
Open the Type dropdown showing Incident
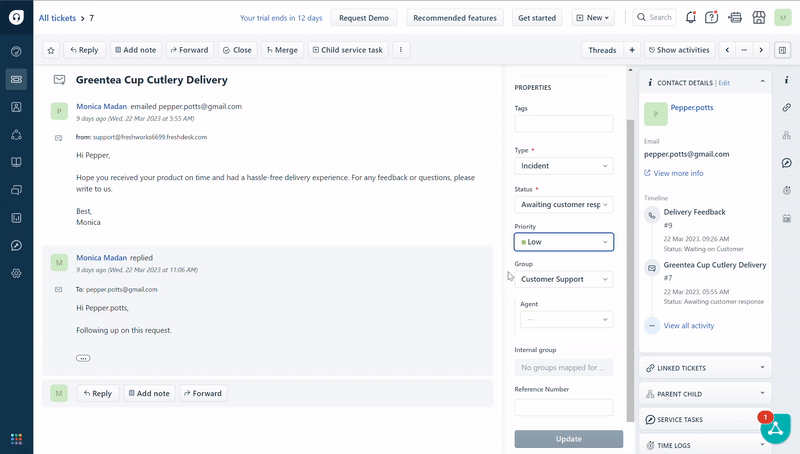point(564,166)
